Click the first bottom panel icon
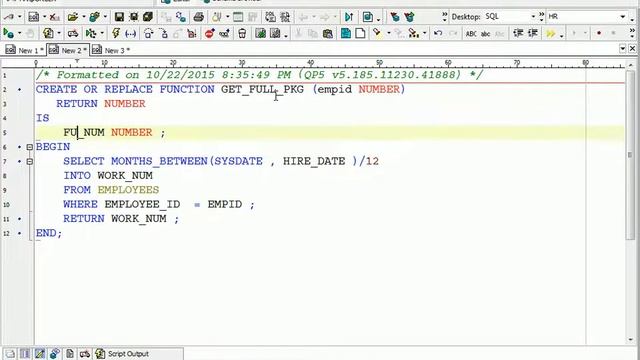Screen dimensions: 640x360 10,354
